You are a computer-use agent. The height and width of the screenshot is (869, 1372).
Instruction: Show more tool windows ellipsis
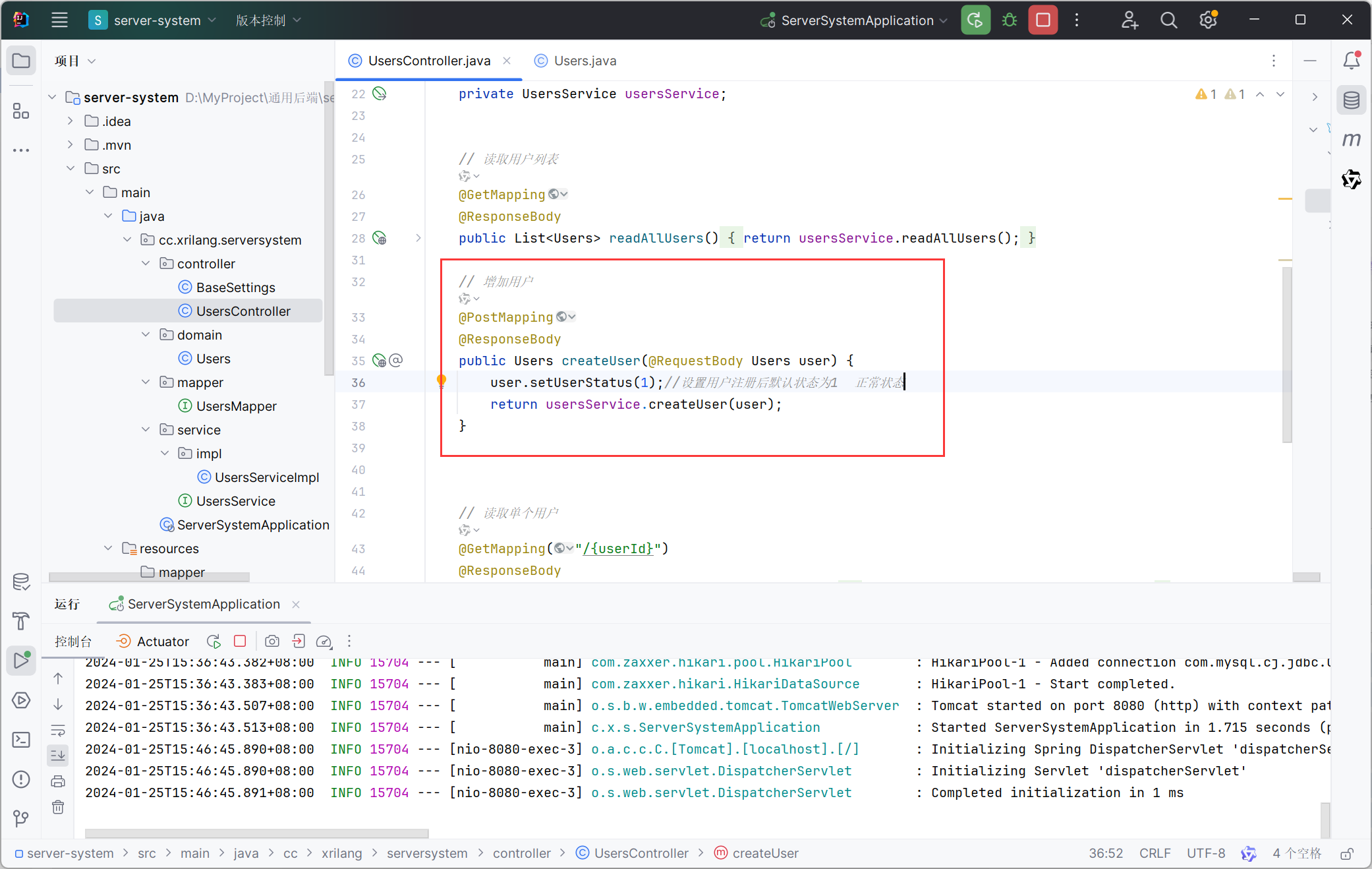point(21,150)
